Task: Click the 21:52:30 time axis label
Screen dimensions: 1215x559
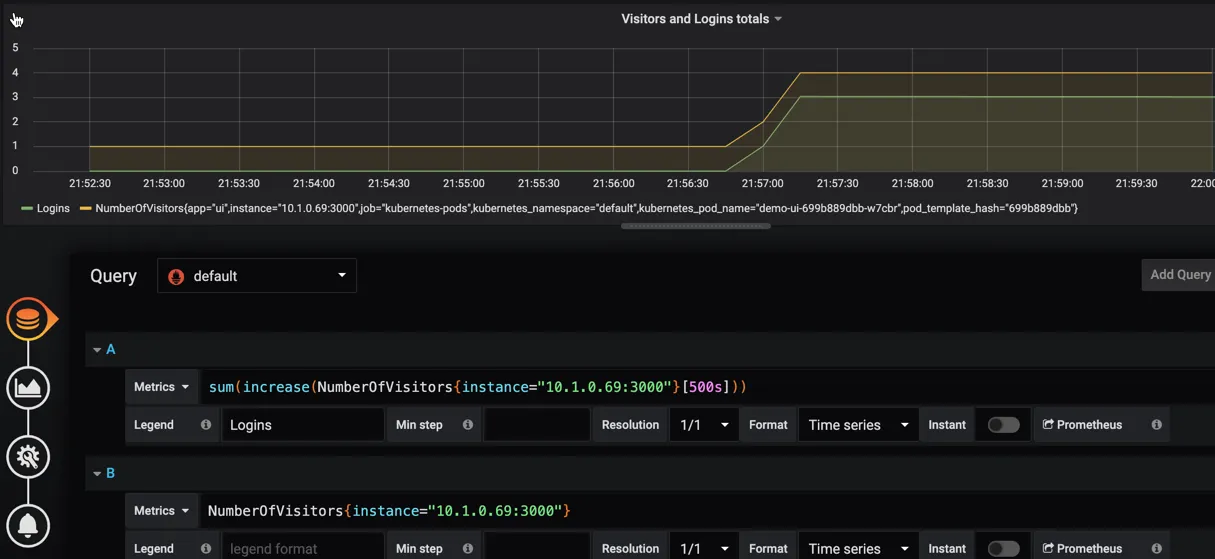Action: (x=89, y=184)
